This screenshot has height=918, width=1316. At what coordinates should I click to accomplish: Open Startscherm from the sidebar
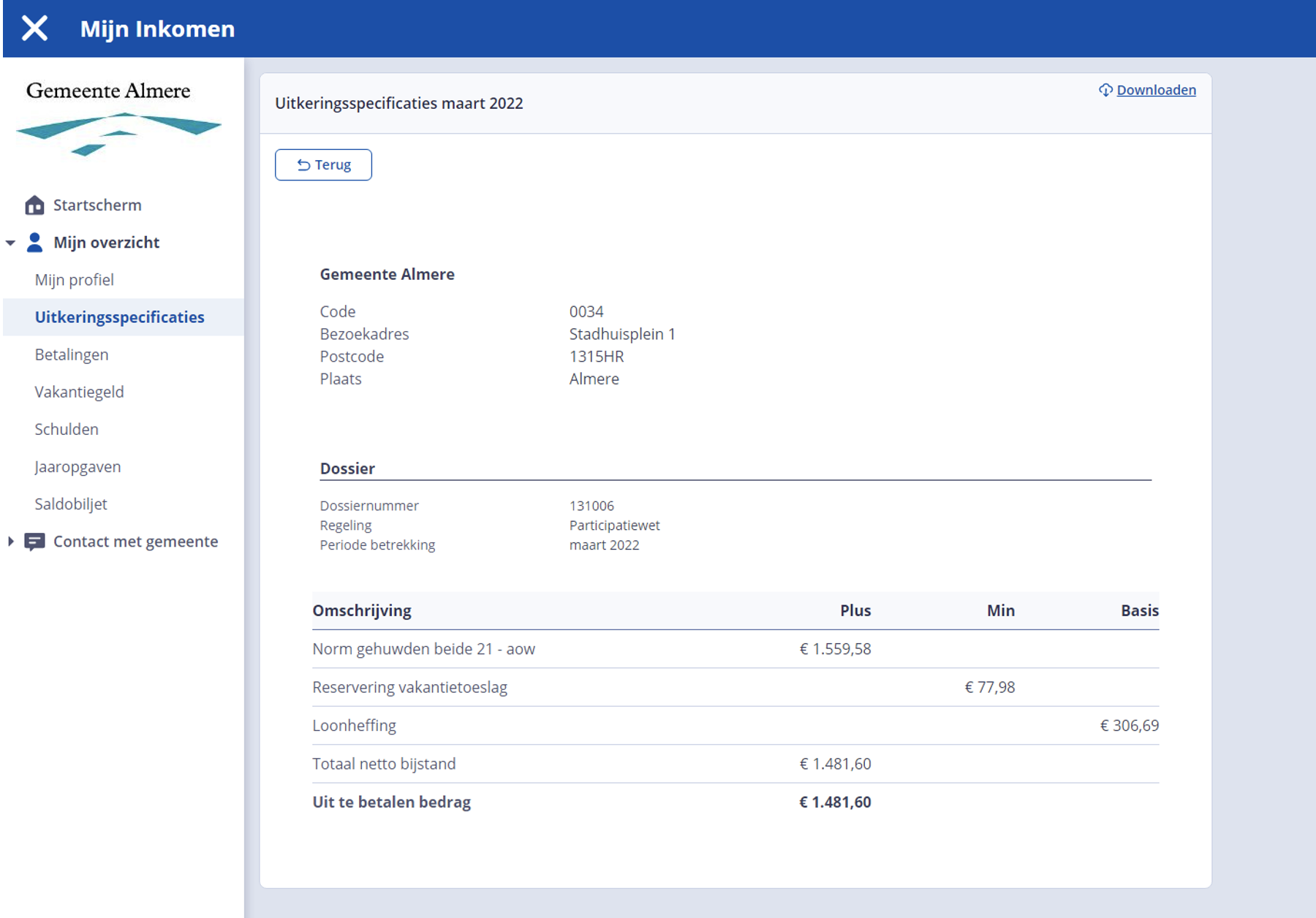coord(97,205)
